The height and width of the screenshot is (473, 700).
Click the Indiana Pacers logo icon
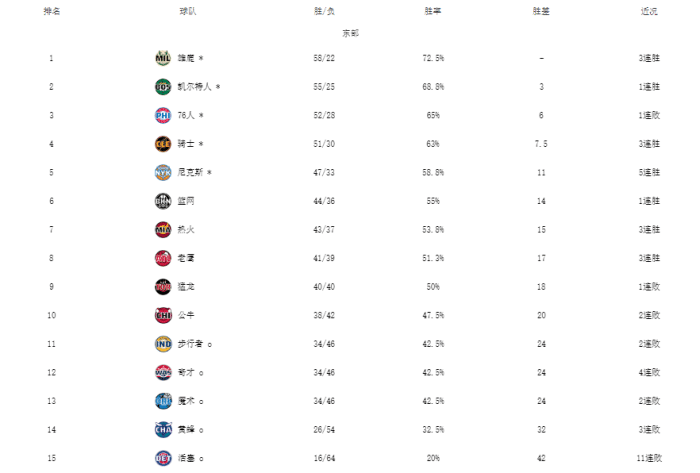click(163, 344)
